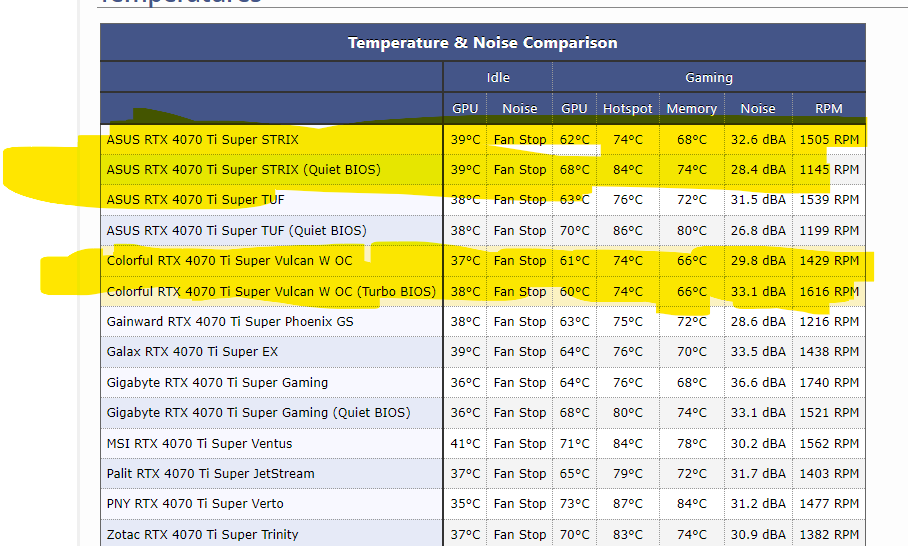
Task: Click the "1382 RPM" cell
Action: click(x=829, y=534)
